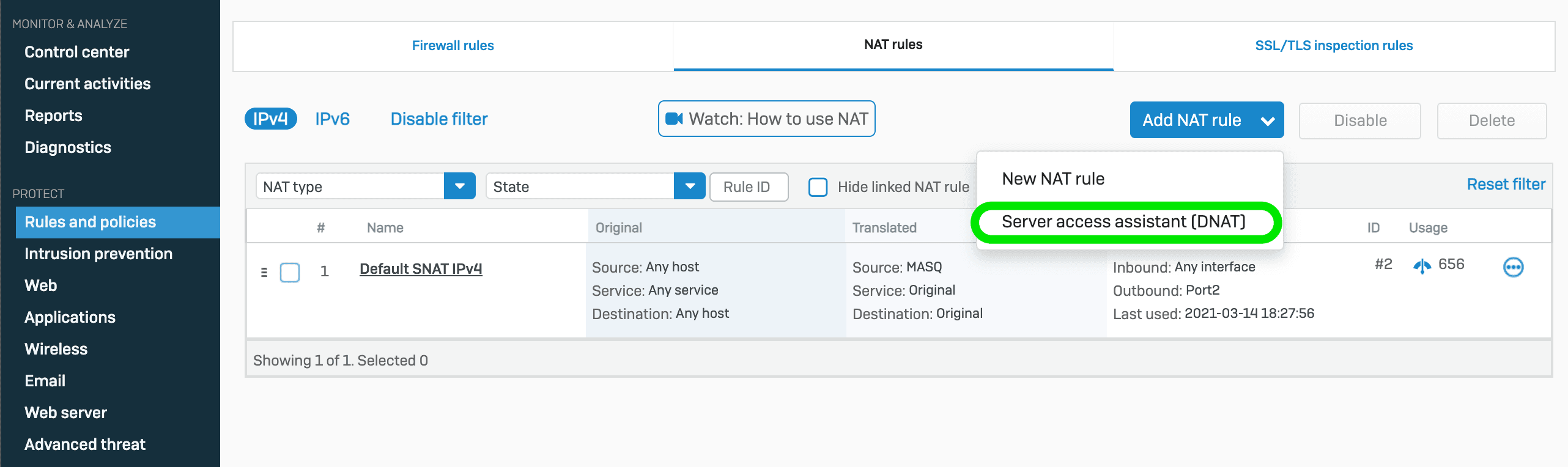Screen dimensions: 1568x467
Task: Click the video camera icon in Watch button
Action: tap(674, 119)
